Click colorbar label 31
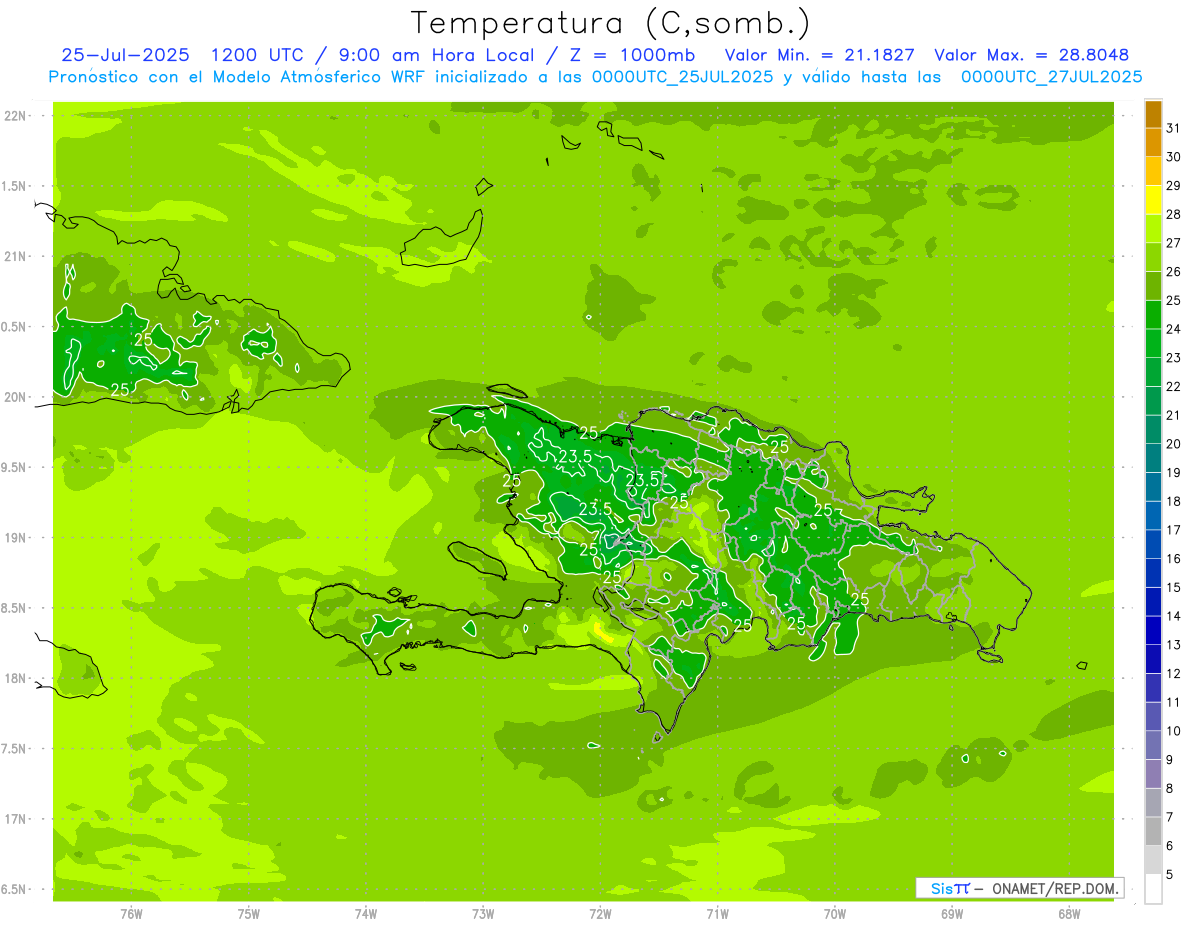The width and height of the screenshot is (1200, 927). tap(1174, 128)
